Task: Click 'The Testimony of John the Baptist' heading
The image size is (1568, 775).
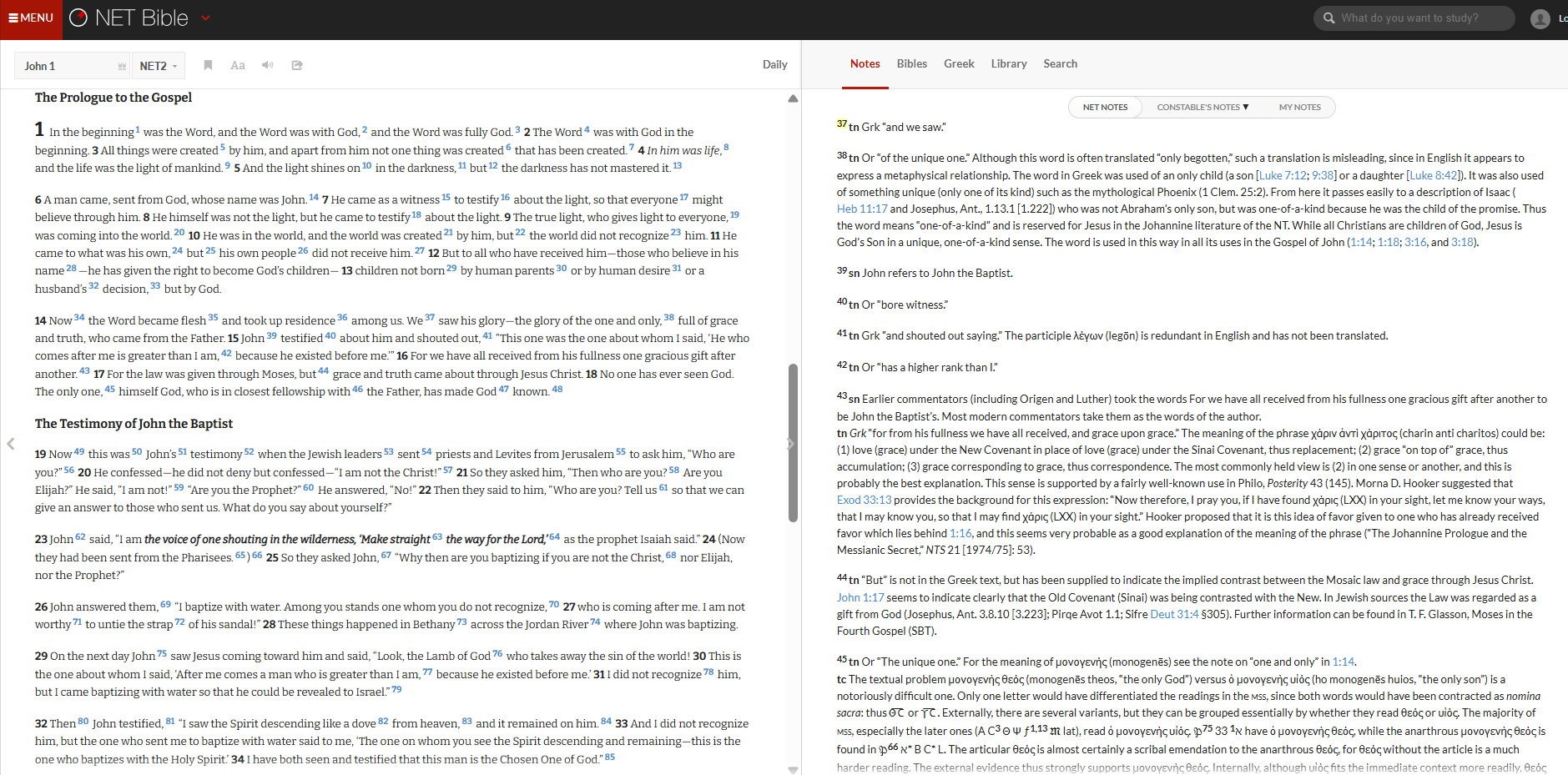Action: [134, 424]
